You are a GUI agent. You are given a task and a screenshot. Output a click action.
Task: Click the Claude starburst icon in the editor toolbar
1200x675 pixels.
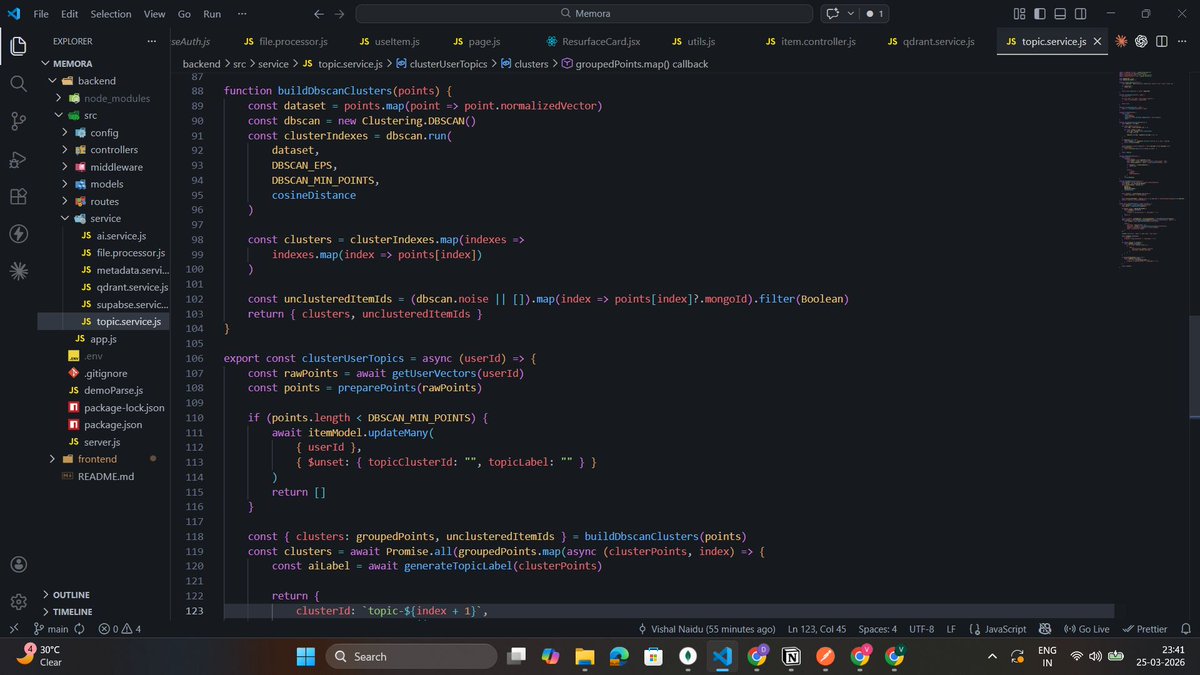(x=1121, y=41)
